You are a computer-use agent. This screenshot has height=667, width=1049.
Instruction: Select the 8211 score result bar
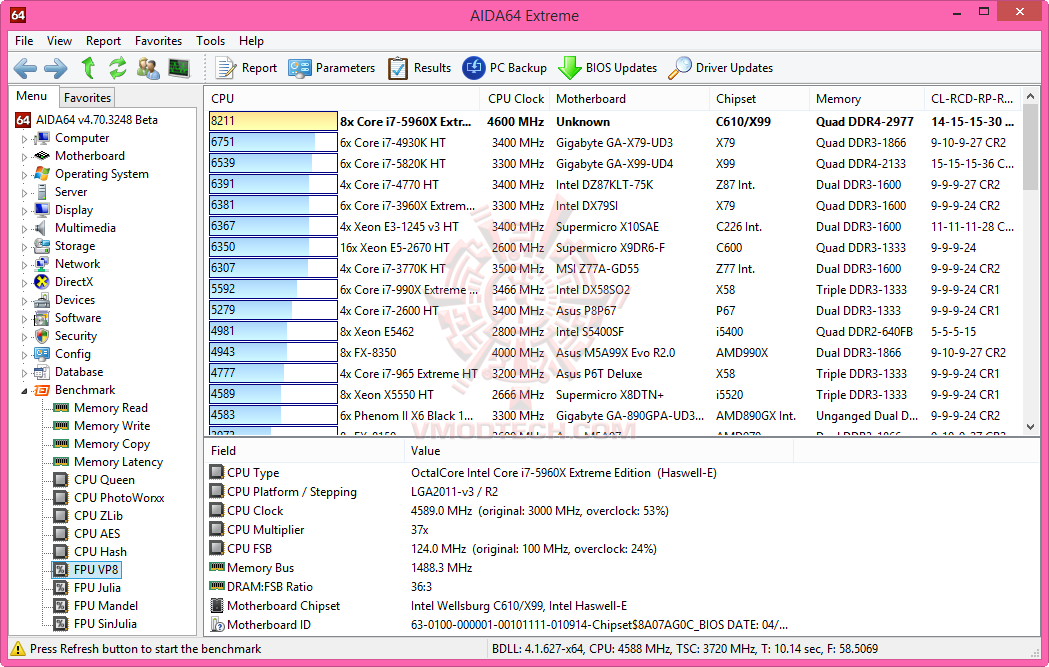(x=273, y=121)
